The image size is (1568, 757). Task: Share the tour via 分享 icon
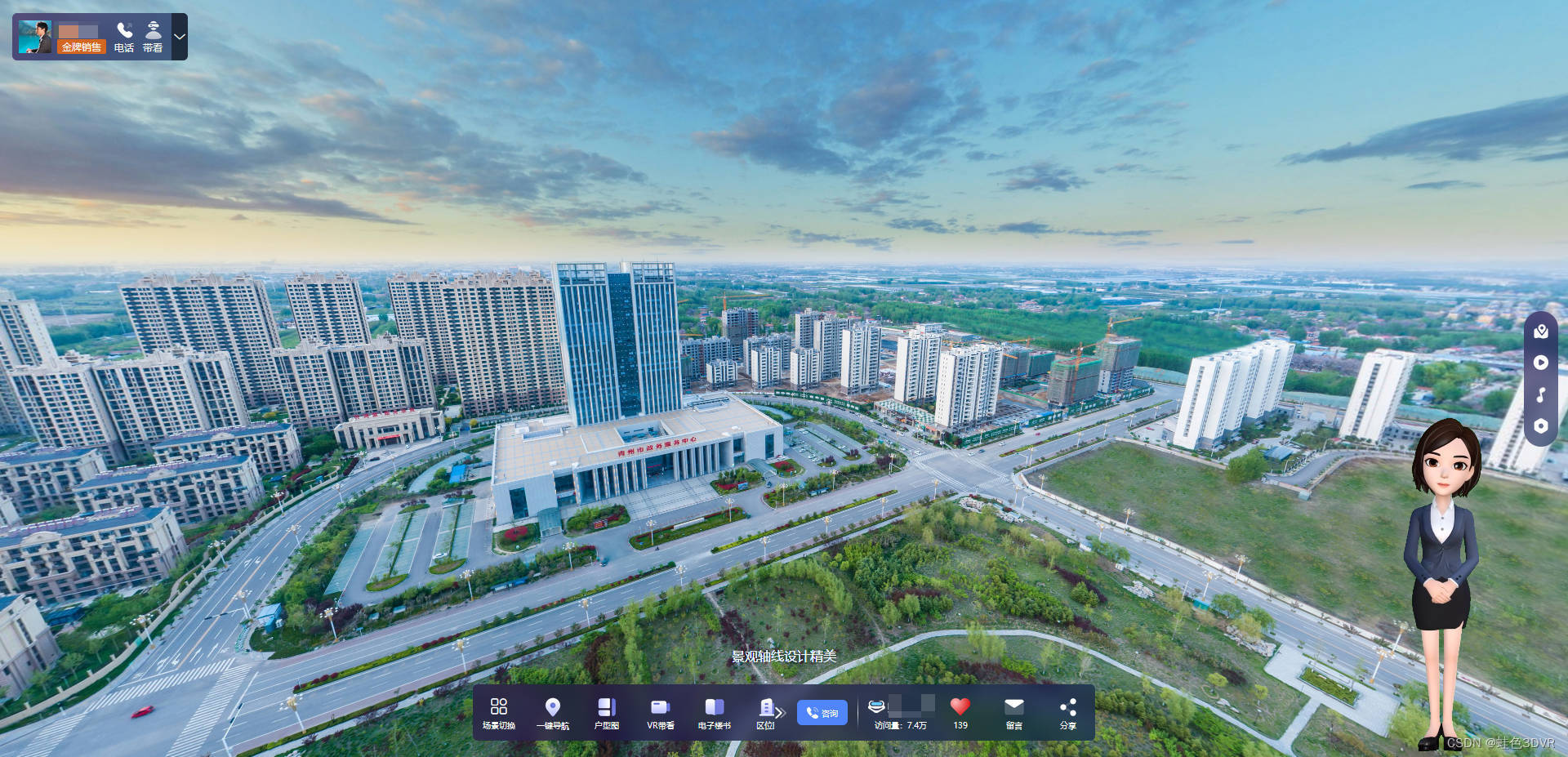[x=1068, y=713]
